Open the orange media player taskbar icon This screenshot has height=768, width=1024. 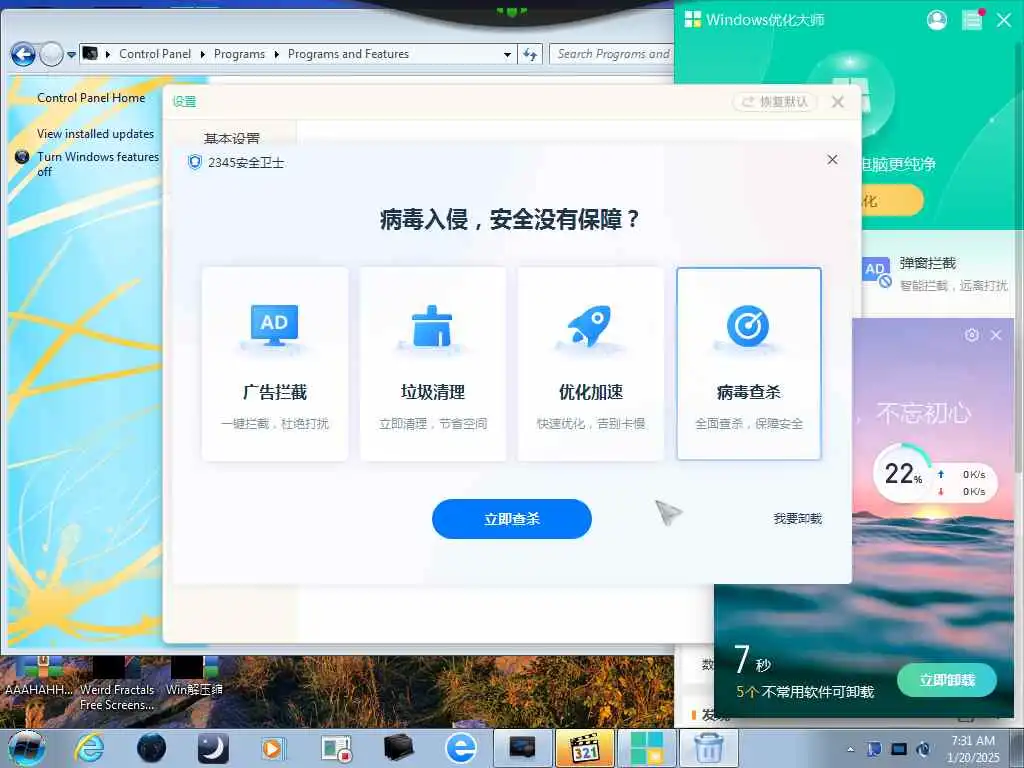coord(273,748)
